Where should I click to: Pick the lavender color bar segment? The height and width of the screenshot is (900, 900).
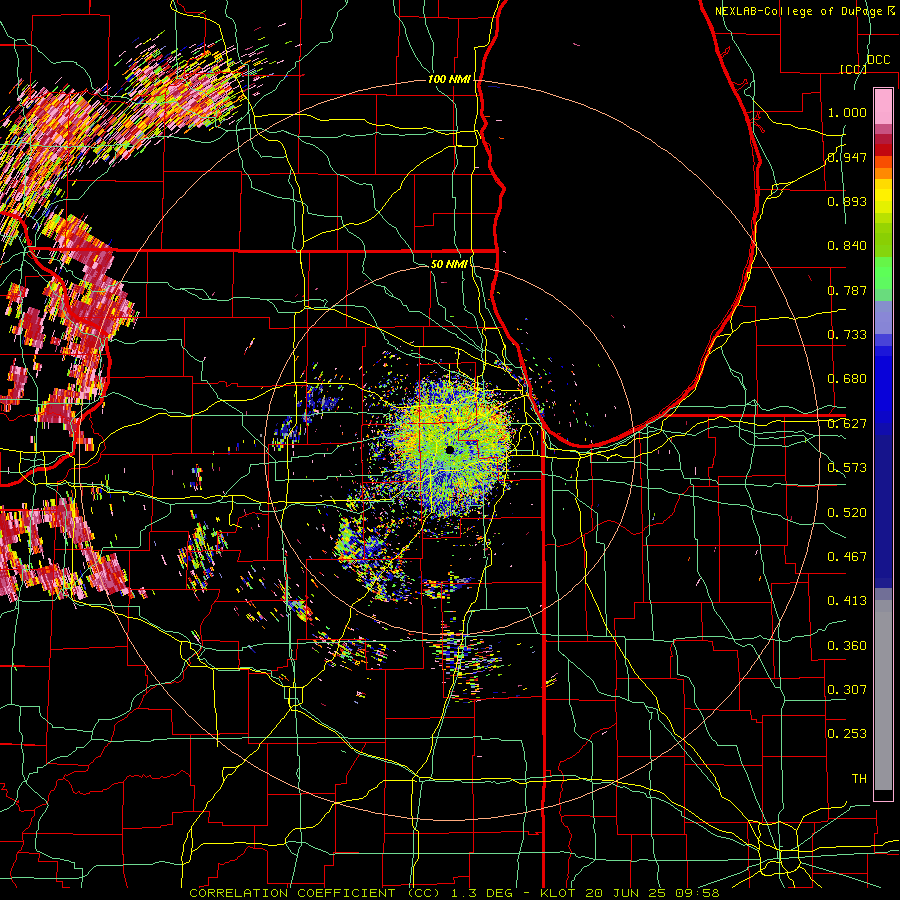(883, 317)
